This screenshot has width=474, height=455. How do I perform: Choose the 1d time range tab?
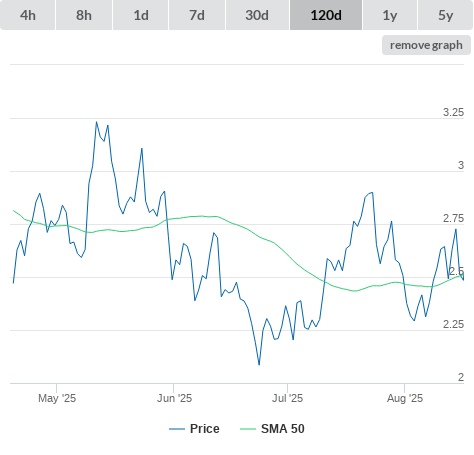coord(141,15)
